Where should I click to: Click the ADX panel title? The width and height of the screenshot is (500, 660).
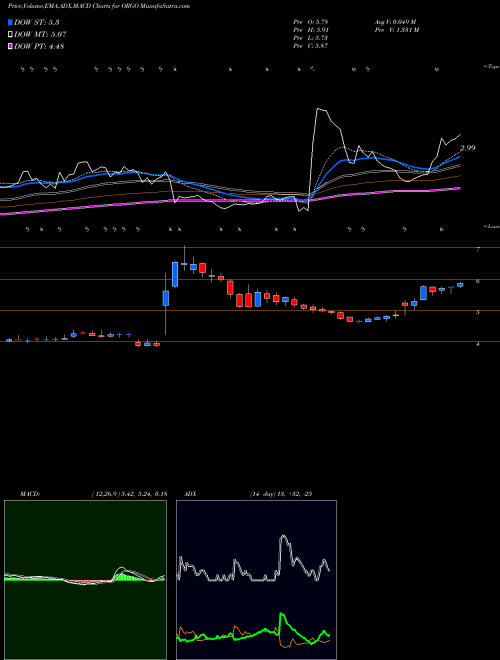click(x=190, y=494)
